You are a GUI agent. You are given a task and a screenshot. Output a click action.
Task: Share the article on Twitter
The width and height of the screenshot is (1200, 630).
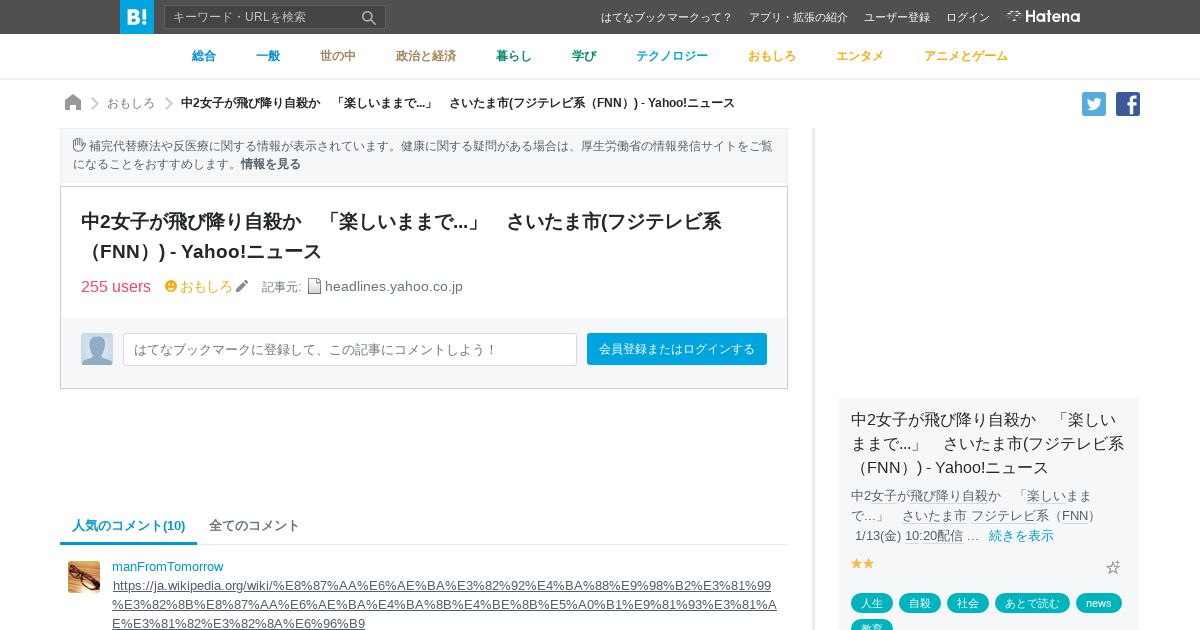click(x=1094, y=104)
